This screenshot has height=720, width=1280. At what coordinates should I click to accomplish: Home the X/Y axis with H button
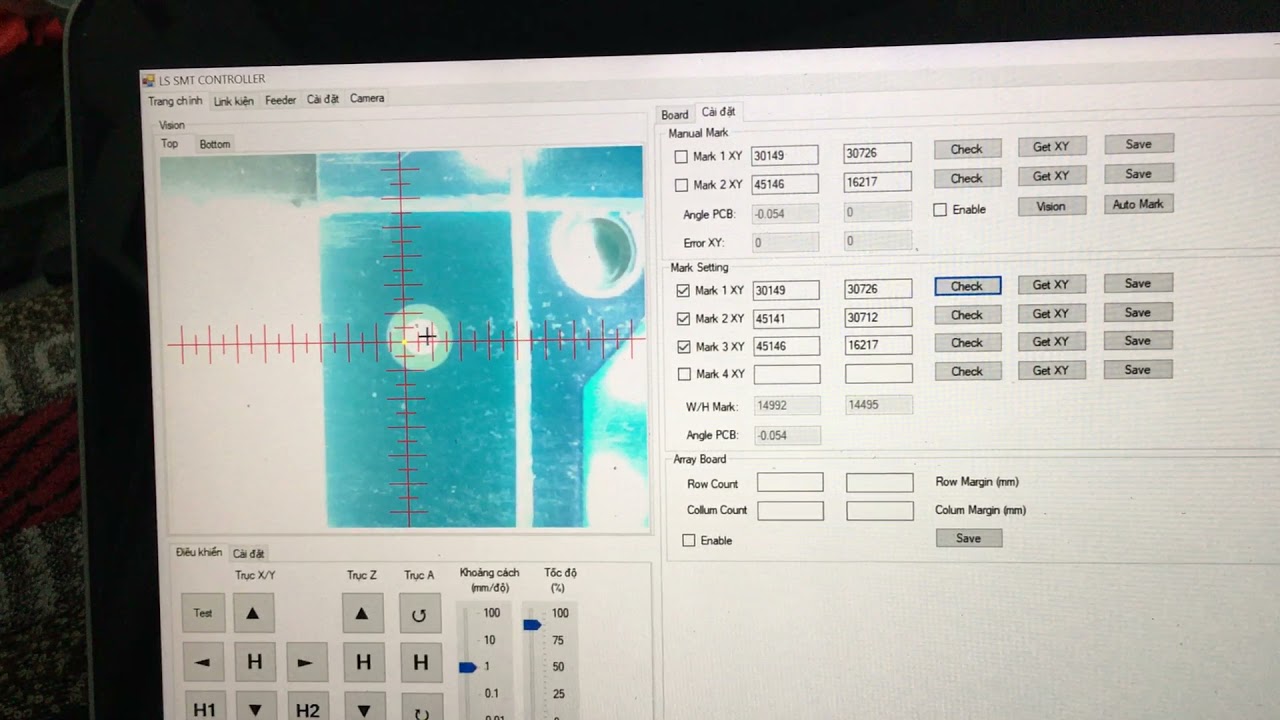click(x=254, y=662)
